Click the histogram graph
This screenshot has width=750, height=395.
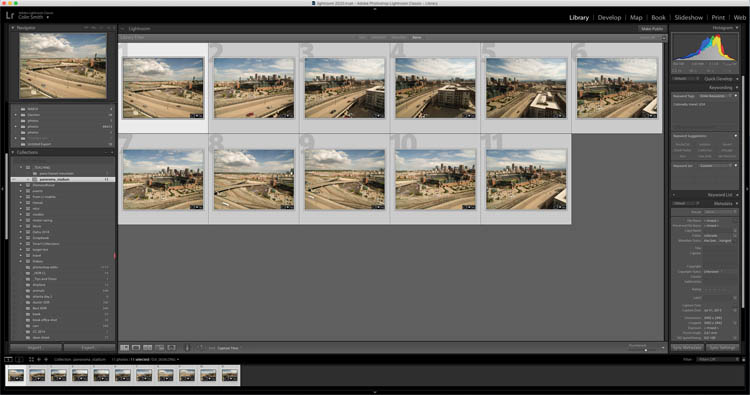pyautogui.click(x=704, y=47)
